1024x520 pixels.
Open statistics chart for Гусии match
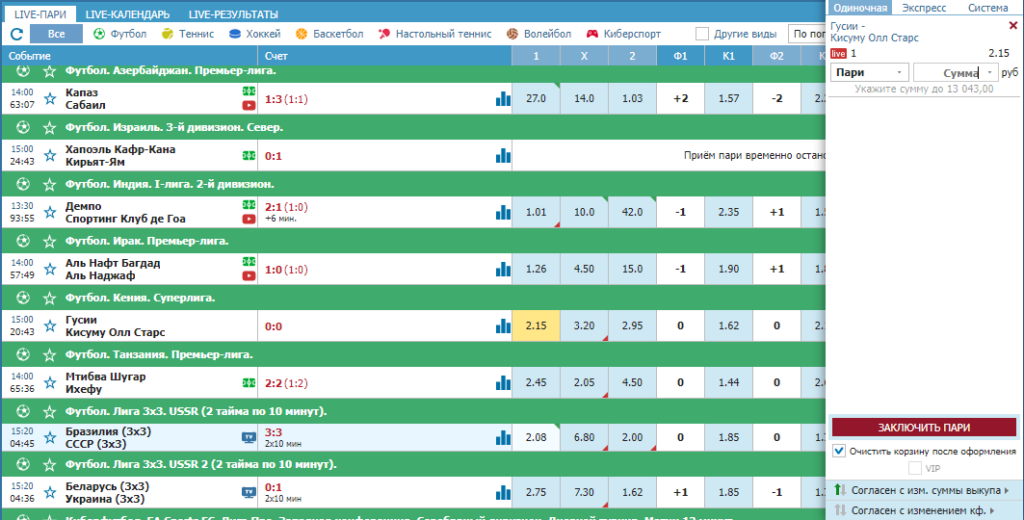tap(503, 326)
